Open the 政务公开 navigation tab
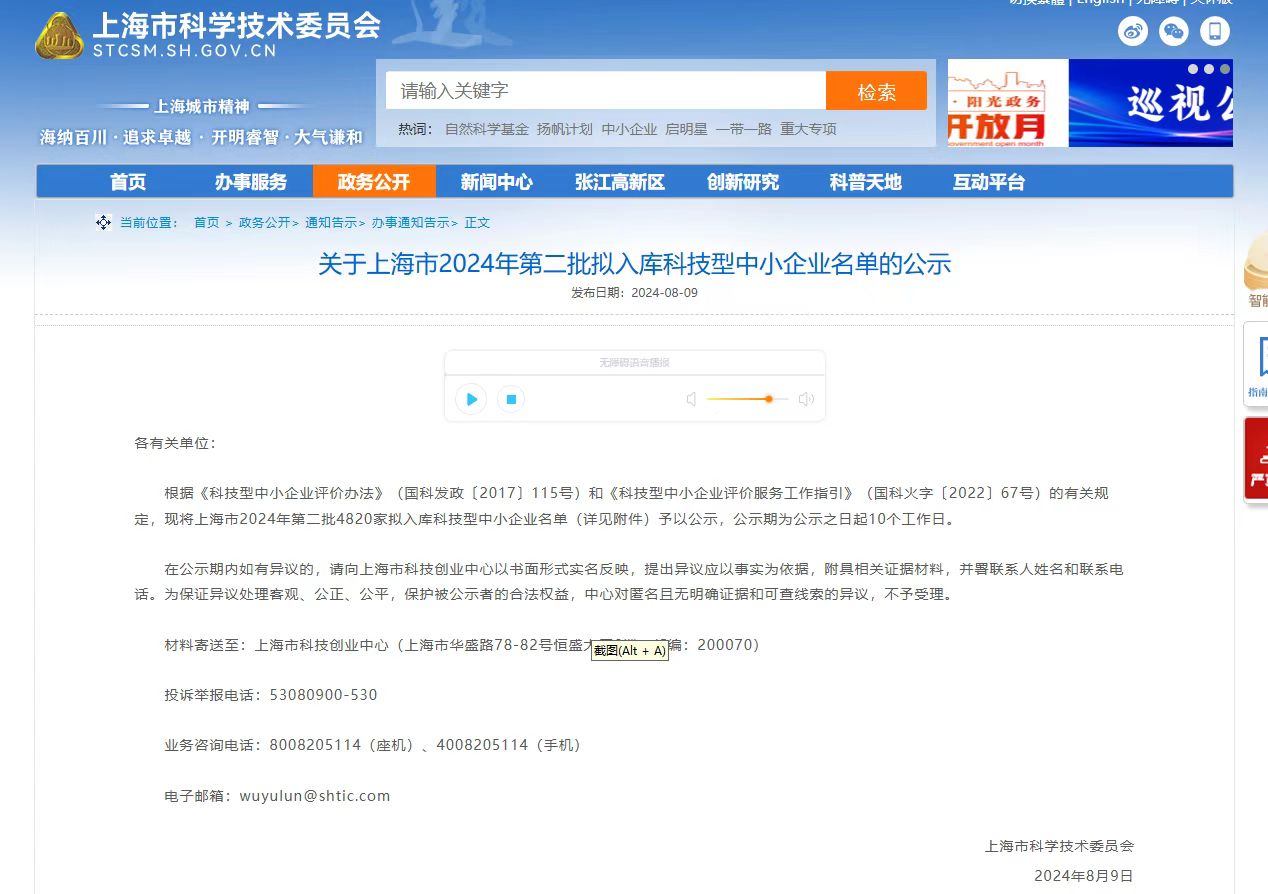This screenshot has width=1268, height=894. (374, 182)
